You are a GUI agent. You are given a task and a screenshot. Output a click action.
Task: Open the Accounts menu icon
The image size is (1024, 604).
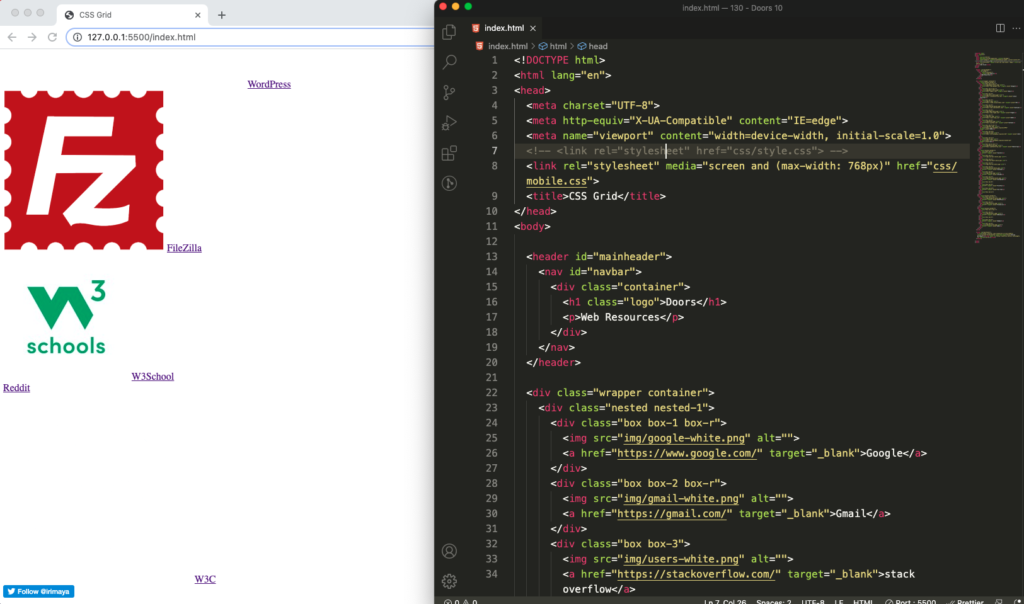[449, 551]
